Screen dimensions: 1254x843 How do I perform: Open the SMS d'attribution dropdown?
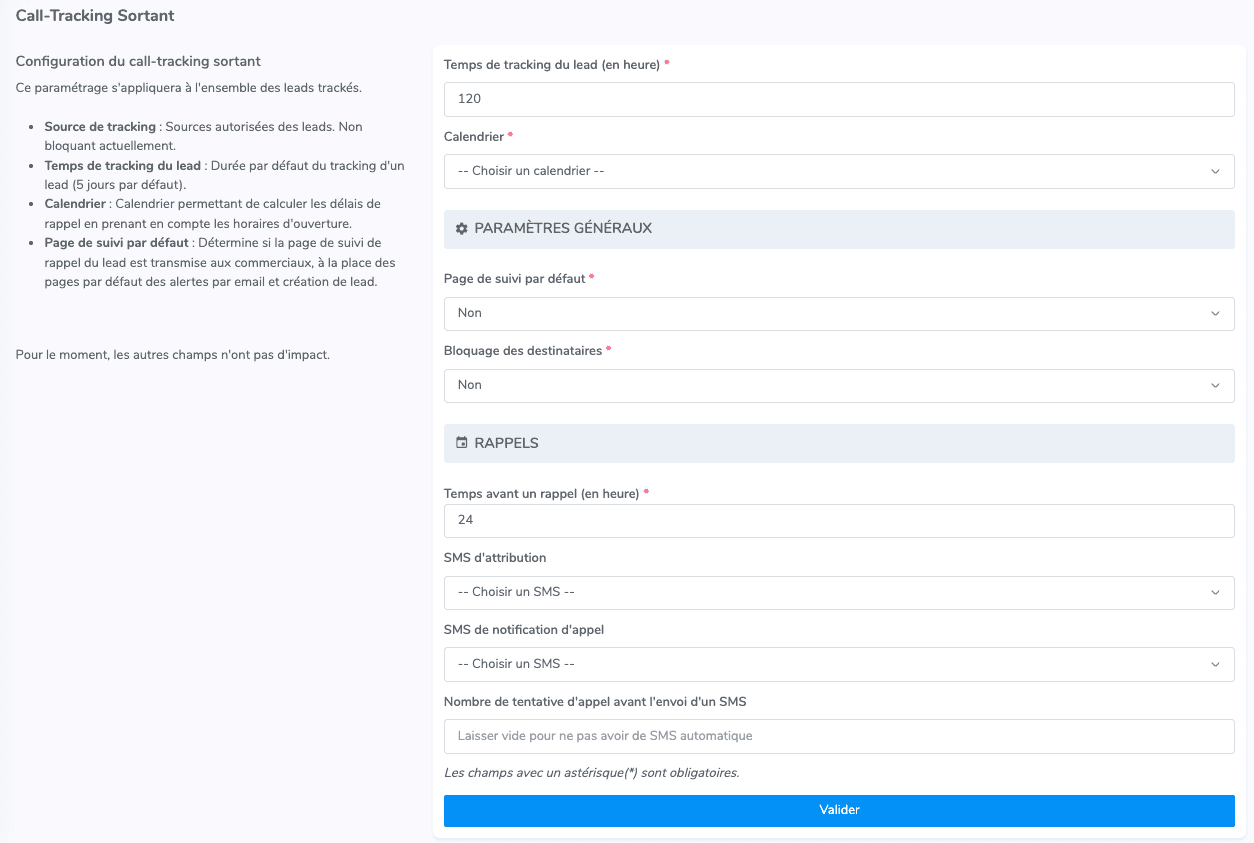click(839, 592)
